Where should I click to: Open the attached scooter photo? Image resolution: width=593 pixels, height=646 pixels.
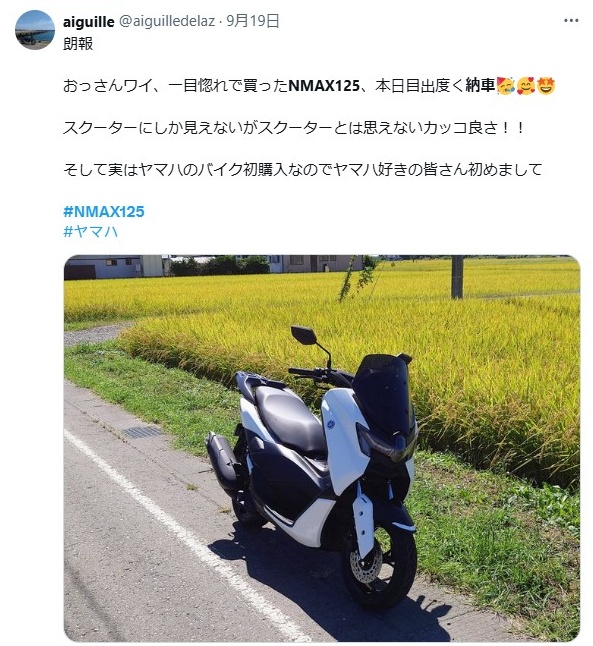point(322,448)
